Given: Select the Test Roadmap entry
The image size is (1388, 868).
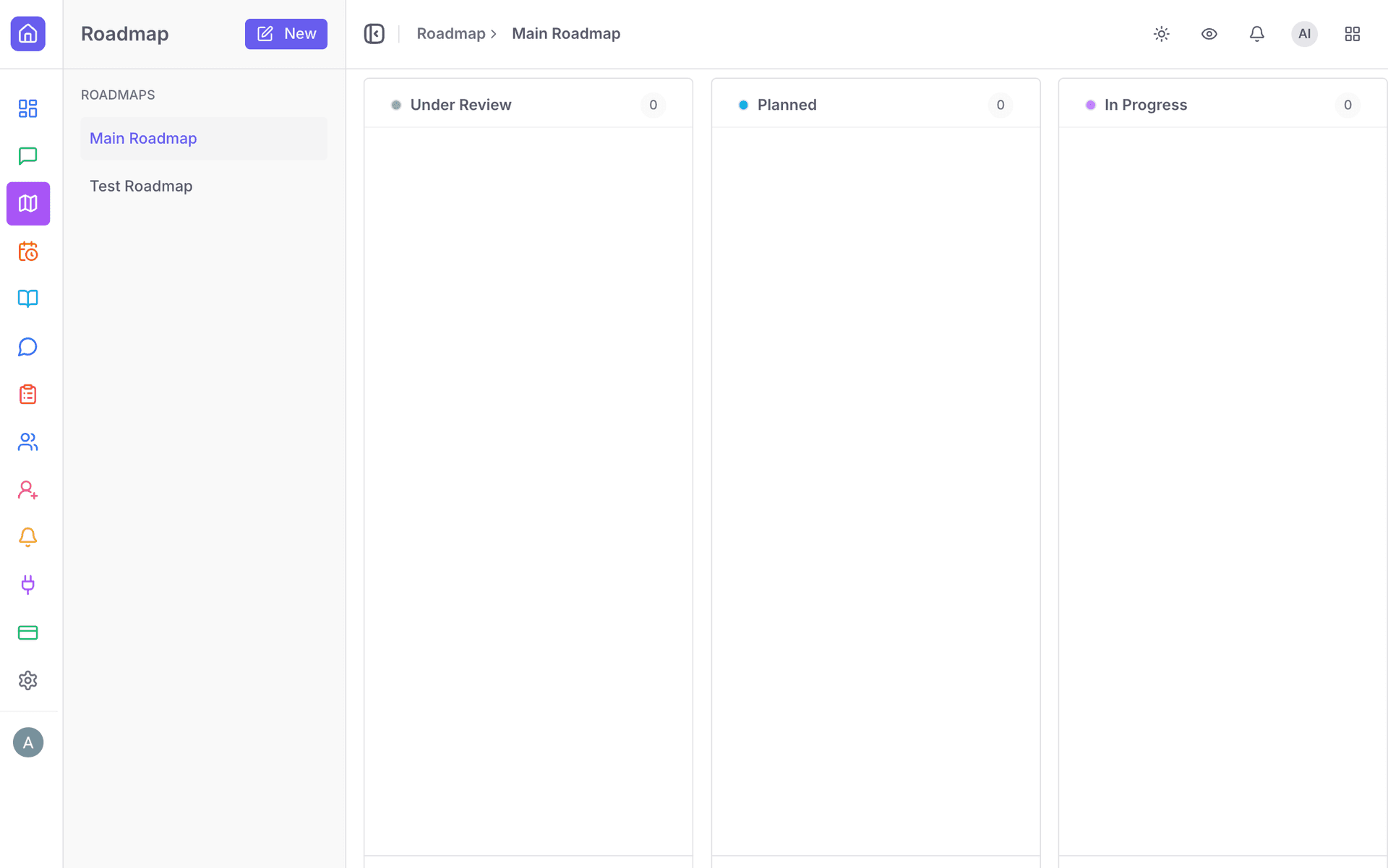Looking at the screenshot, I should pos(141,186).
